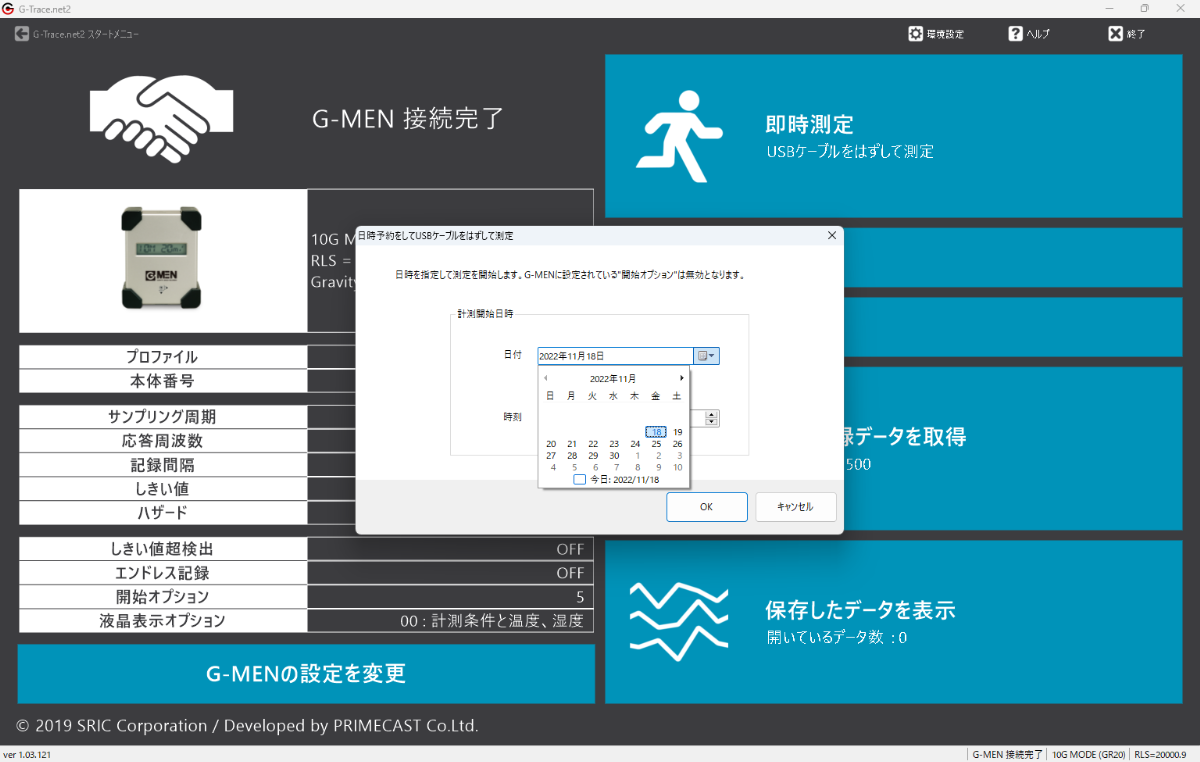Click the G-MENの設定を変更 button
The image size is (1200, 762).
coord(306,673)
